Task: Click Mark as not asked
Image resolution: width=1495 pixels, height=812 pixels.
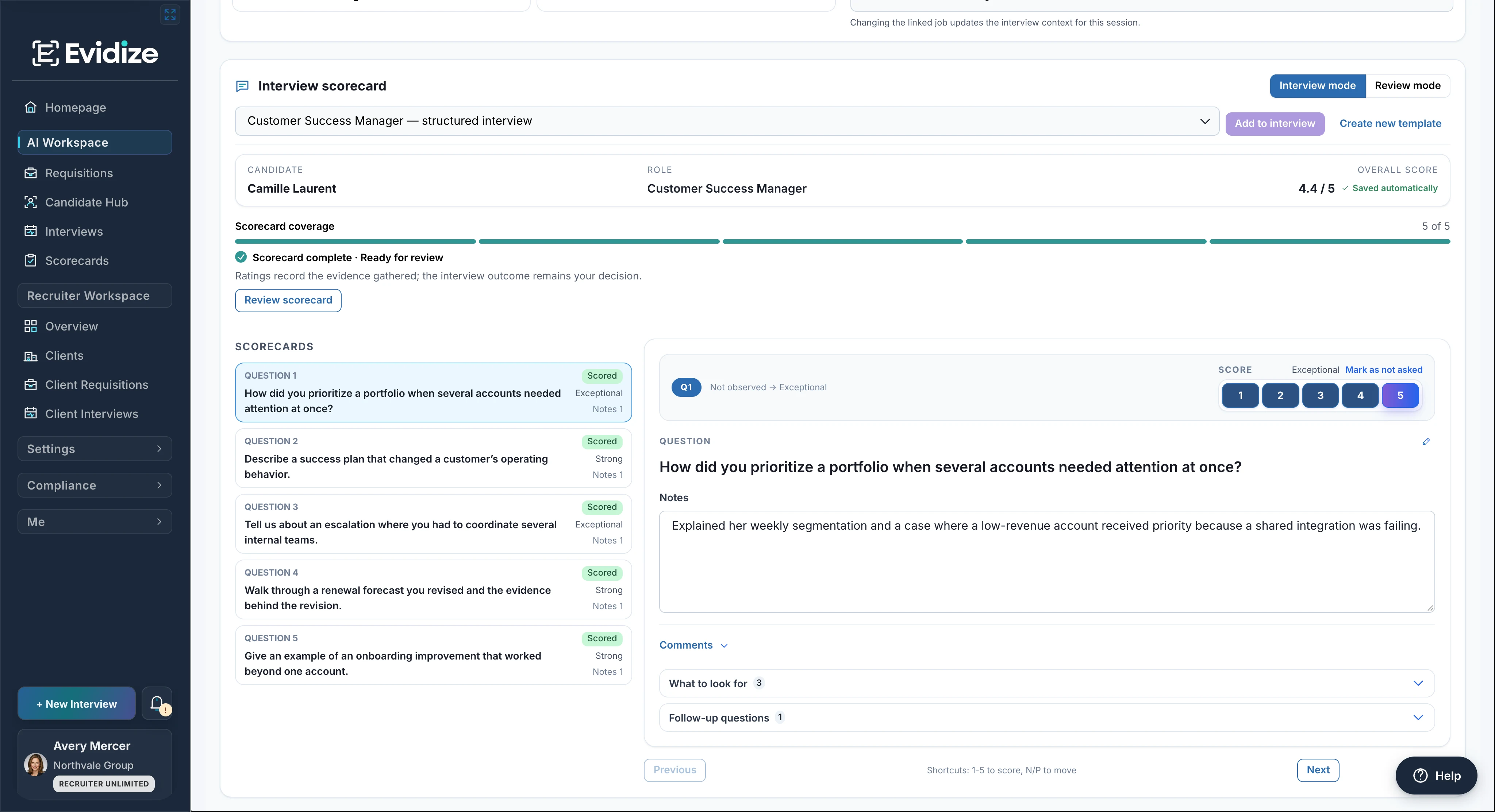Action: [1384, 370]
